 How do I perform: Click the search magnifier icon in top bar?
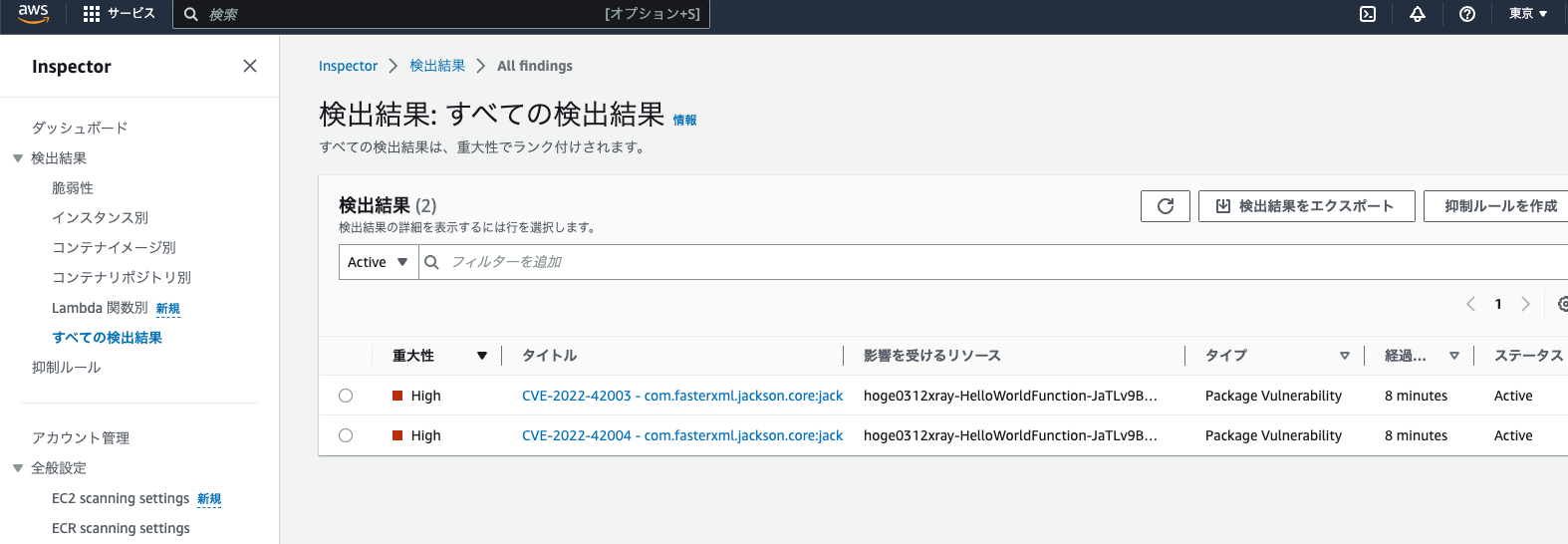[191, 14]
